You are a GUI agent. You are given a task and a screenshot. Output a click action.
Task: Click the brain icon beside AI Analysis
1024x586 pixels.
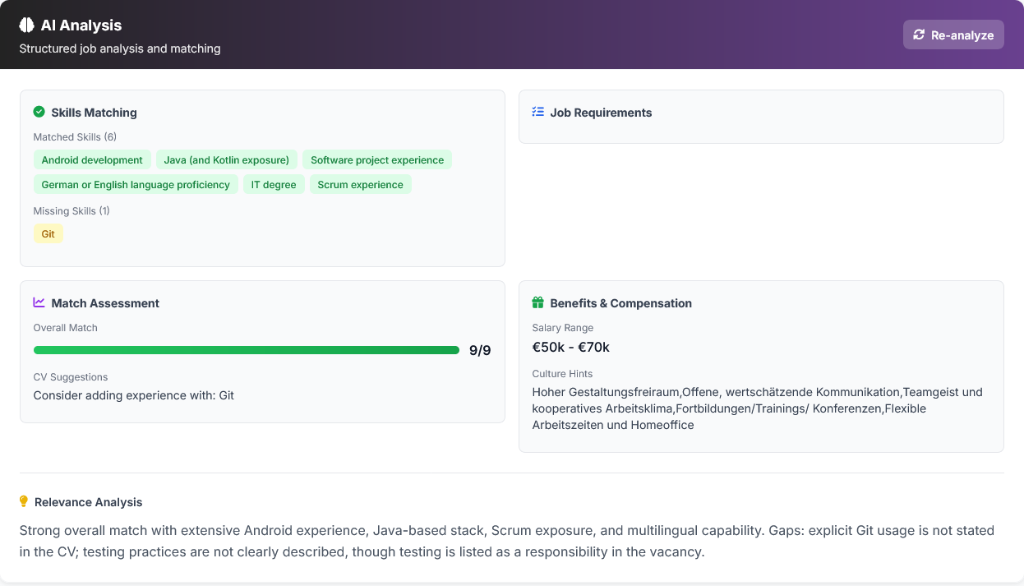27,25
